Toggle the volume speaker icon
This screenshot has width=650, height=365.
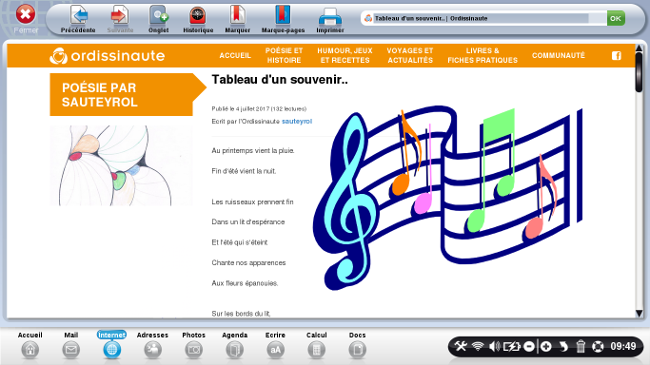pos(494,346)
